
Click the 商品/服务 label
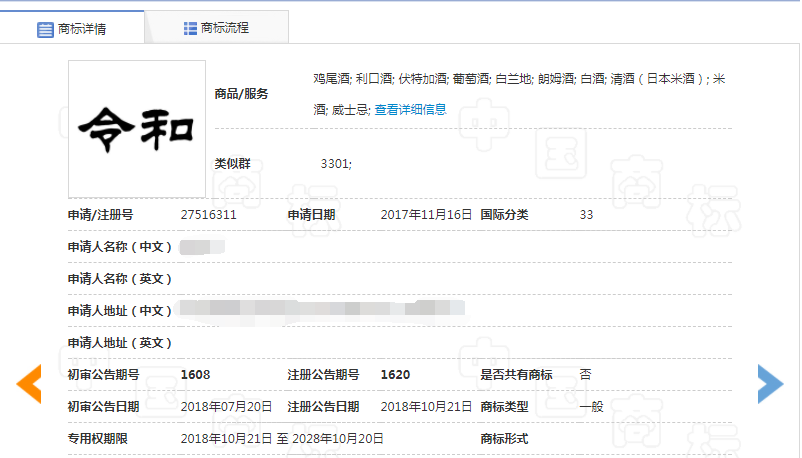pos(241,94)
